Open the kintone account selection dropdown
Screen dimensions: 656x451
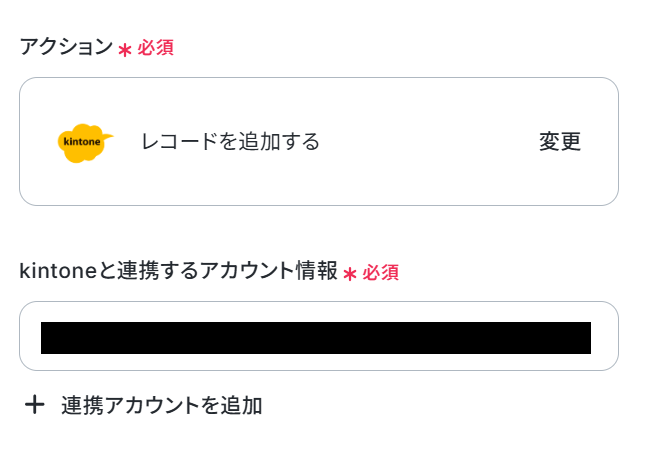(318, 336)
